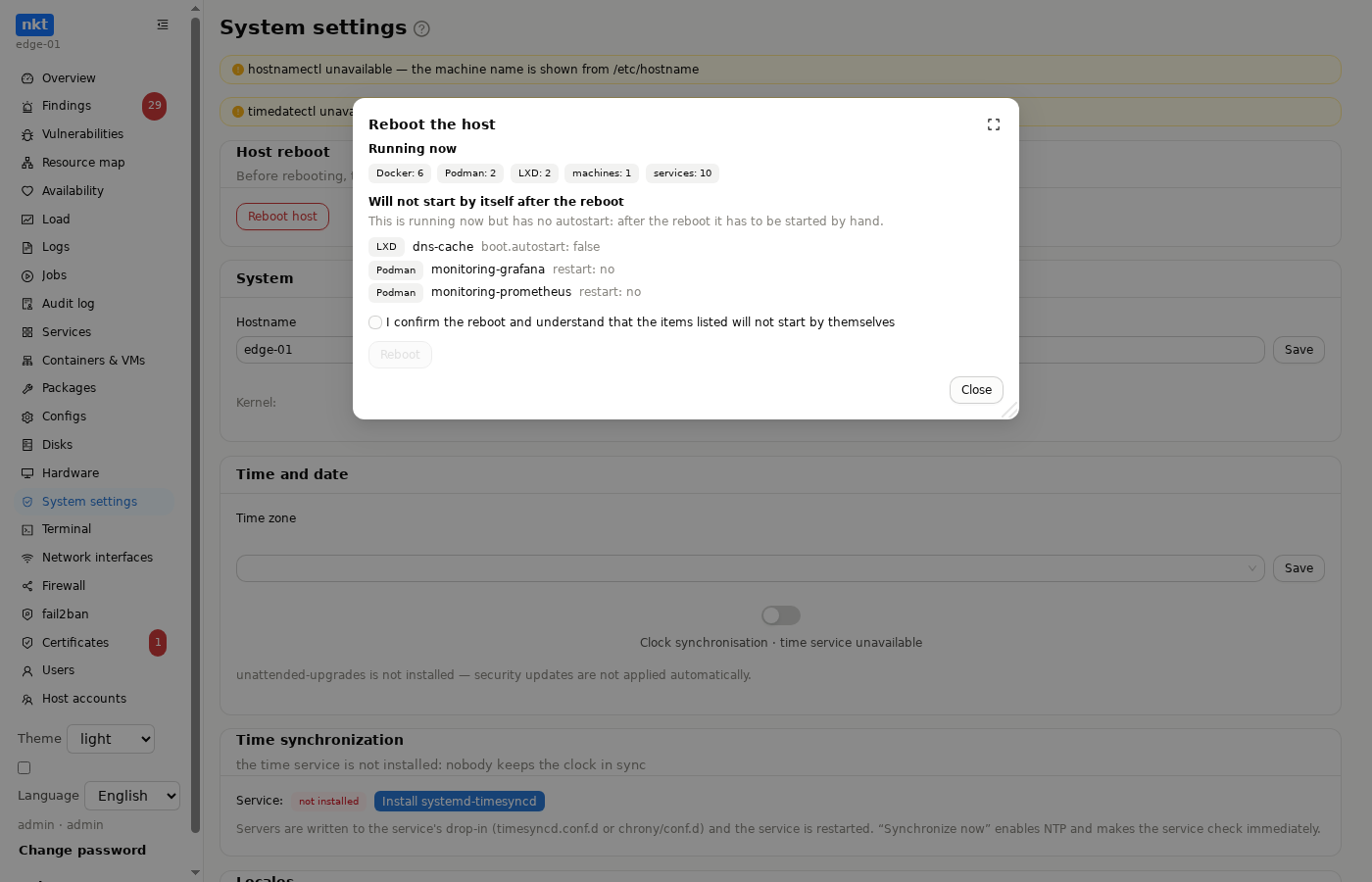Open Findings in the sidebar

pyautogui.click(x=94, y=106)
